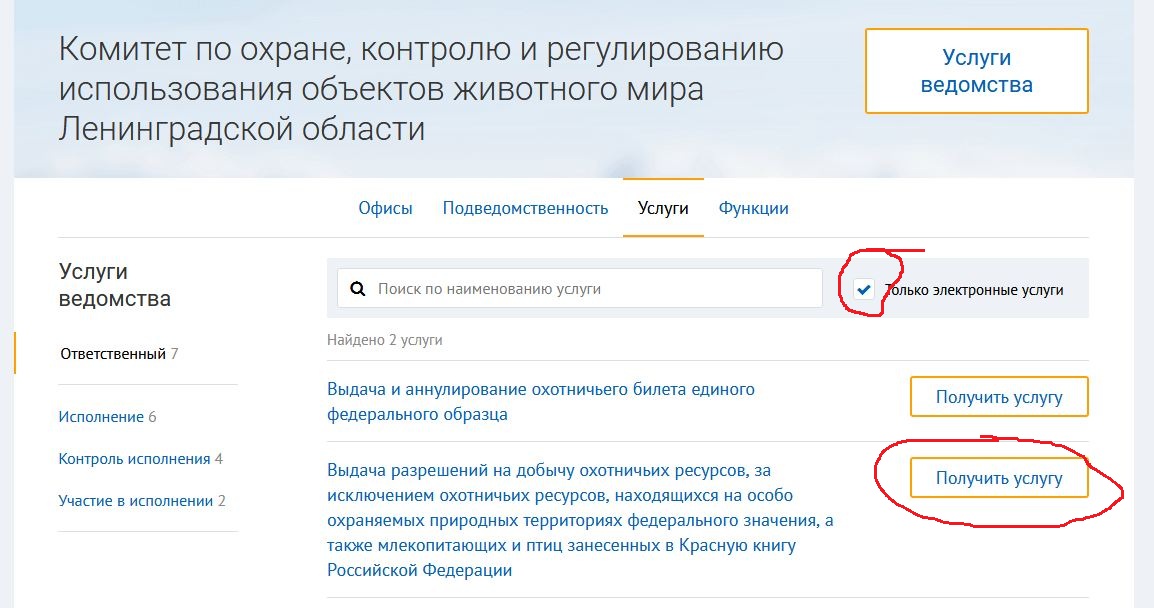The width and height of the screenshot is (1154, 608).
Task: Click the 'Найдено 2 услуги' results count
Action: 384,340
